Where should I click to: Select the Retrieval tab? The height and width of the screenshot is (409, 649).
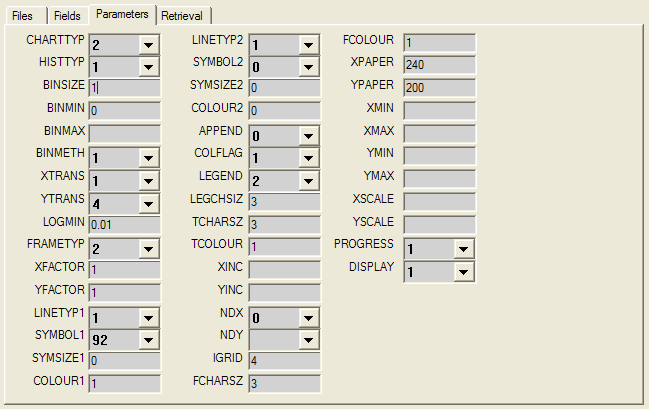click(x=183, y=15)
